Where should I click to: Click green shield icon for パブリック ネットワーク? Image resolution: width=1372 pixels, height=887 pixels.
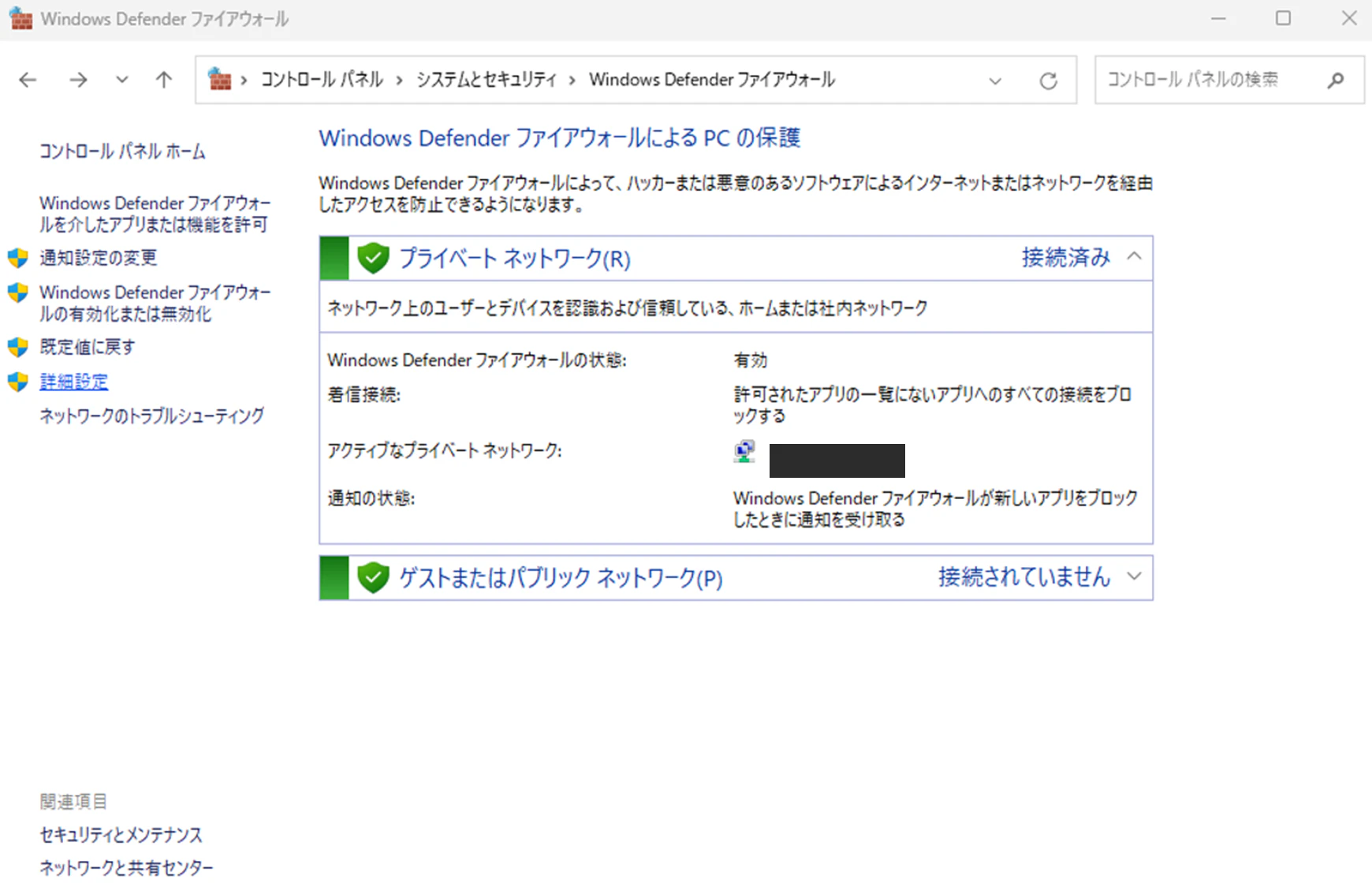(373, 578)
